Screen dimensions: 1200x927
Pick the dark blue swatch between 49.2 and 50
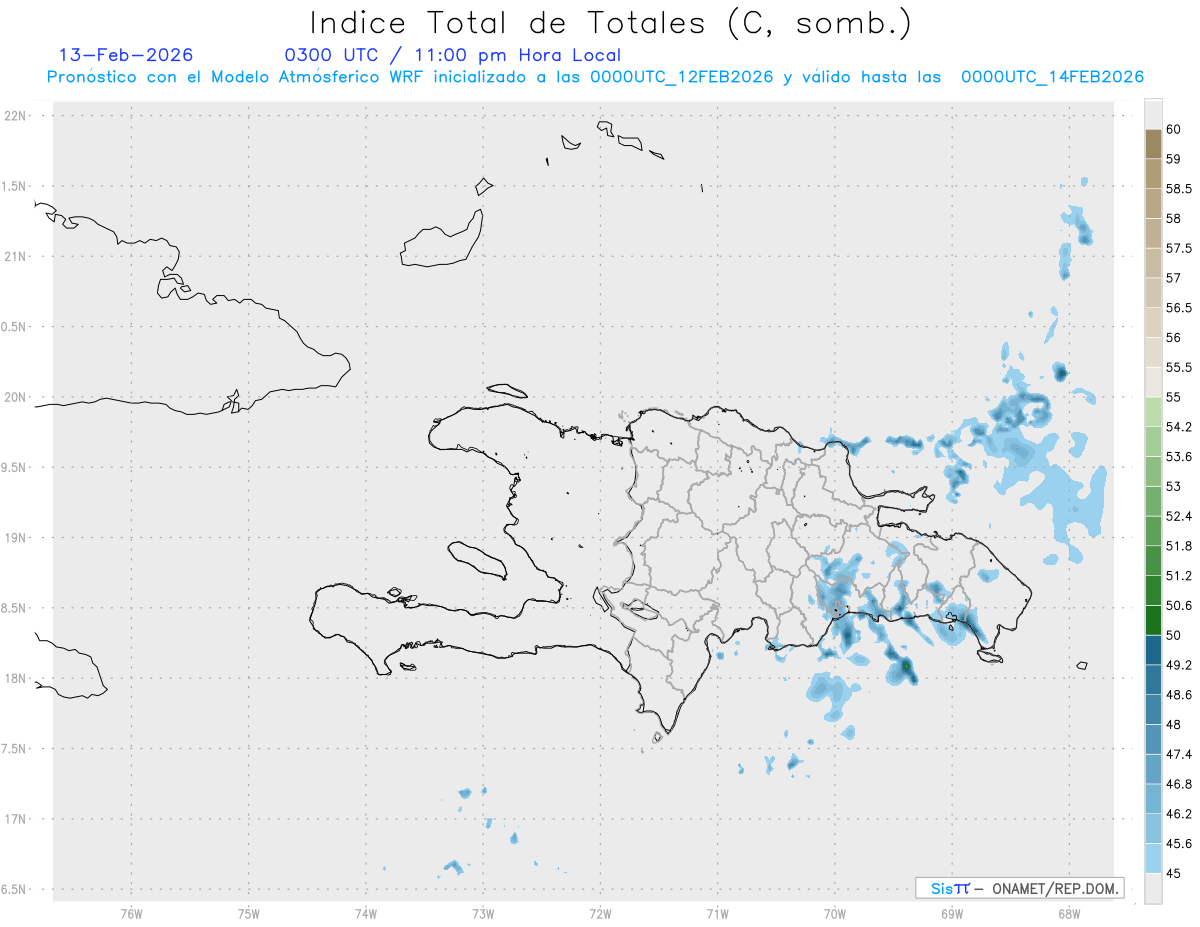point(1153,650)
